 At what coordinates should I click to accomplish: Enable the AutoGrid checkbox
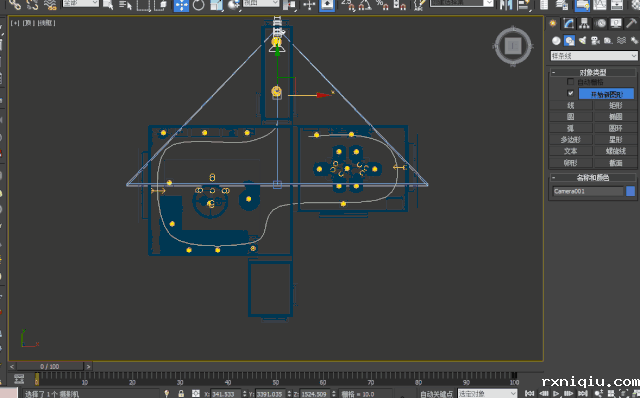pyautogui.click(x=571, y=82)
